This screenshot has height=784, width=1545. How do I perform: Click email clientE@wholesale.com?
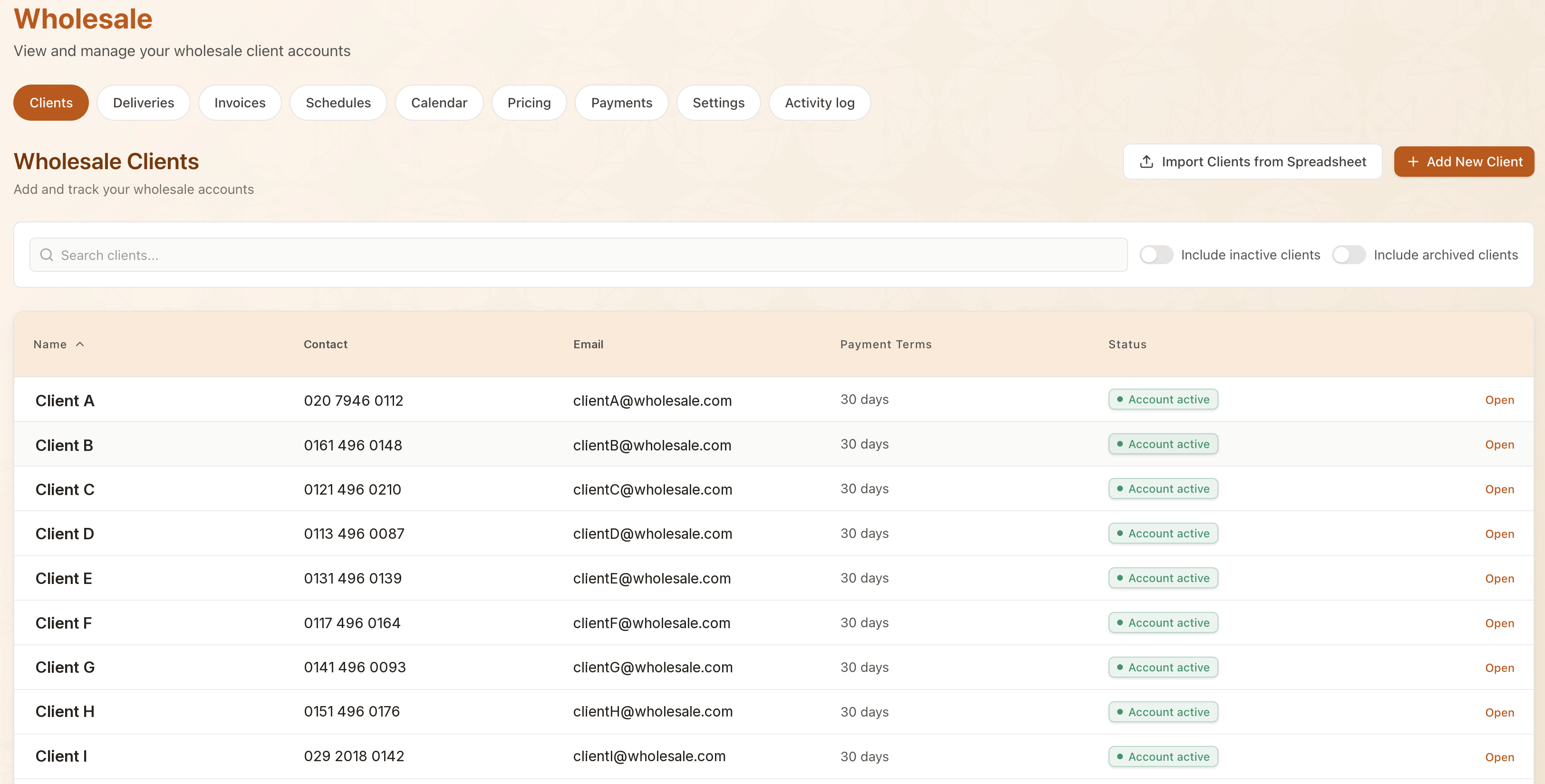point(652,578)
